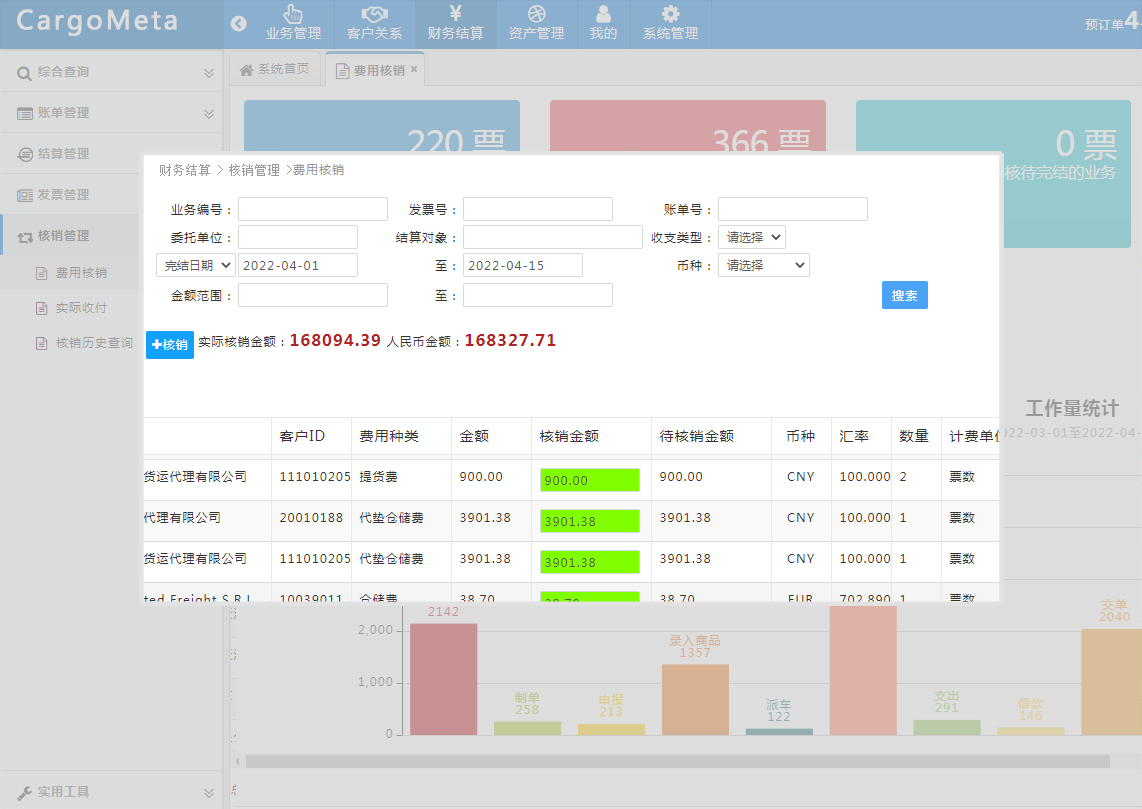The image size is (1142, 809).
Task: Click the 发票管理 newspaper icon
Action: pyautogui.click(x=25, y=195)
